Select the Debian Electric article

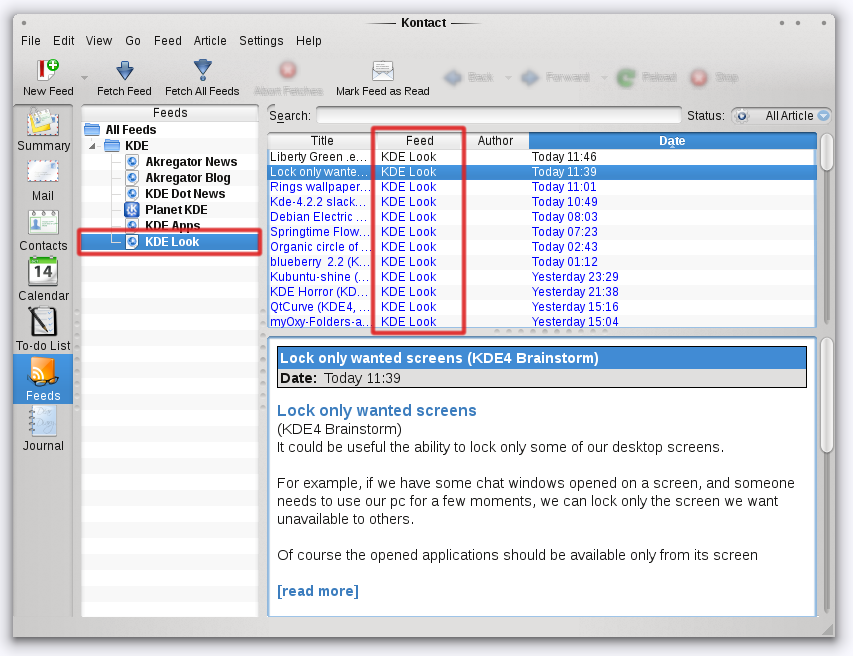[x=542, y=216]
